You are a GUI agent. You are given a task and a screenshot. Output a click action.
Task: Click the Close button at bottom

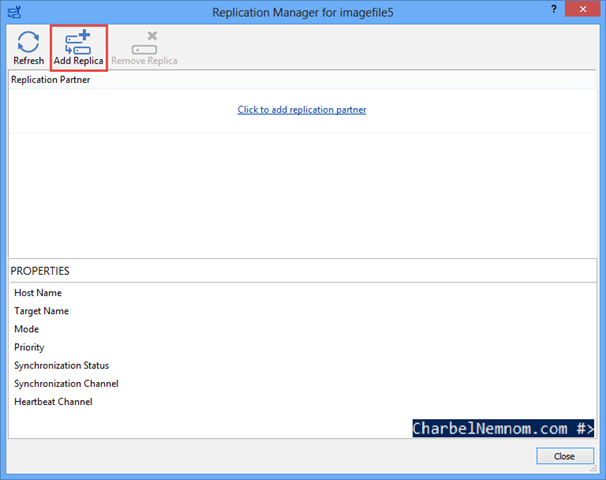[x=565, y=456]
